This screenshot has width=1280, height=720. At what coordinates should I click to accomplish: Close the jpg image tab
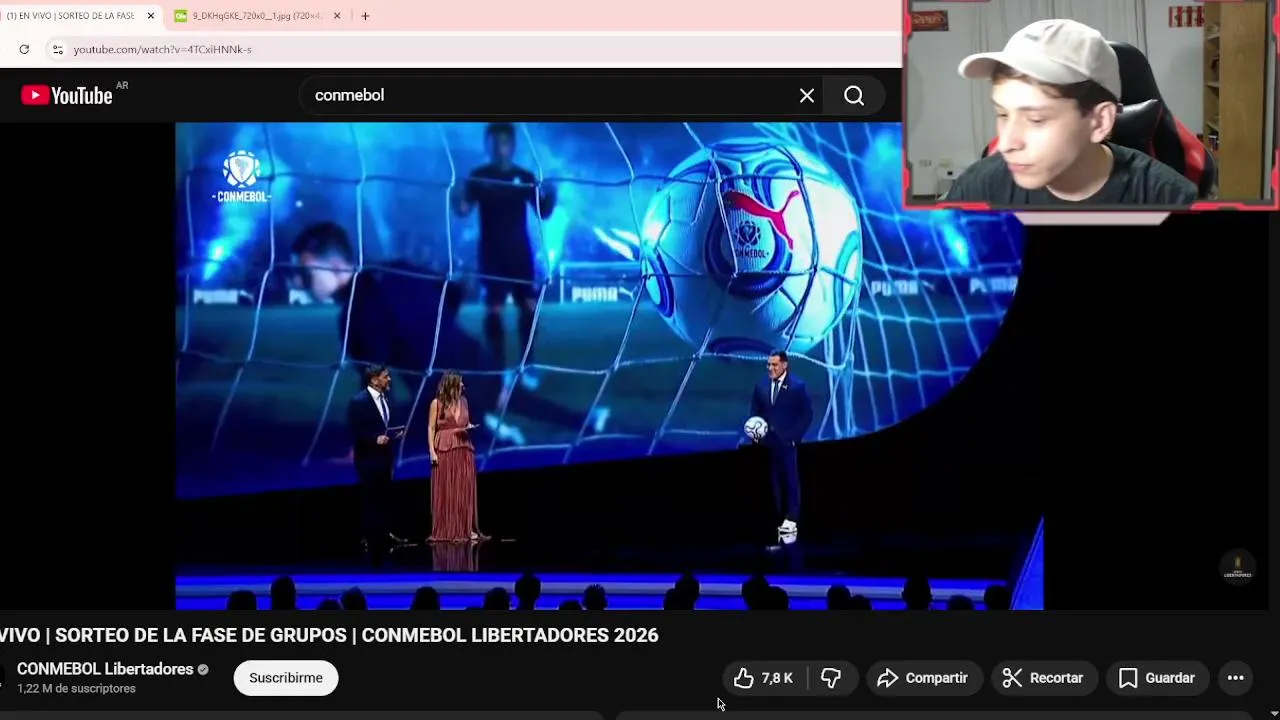point(337,16)
